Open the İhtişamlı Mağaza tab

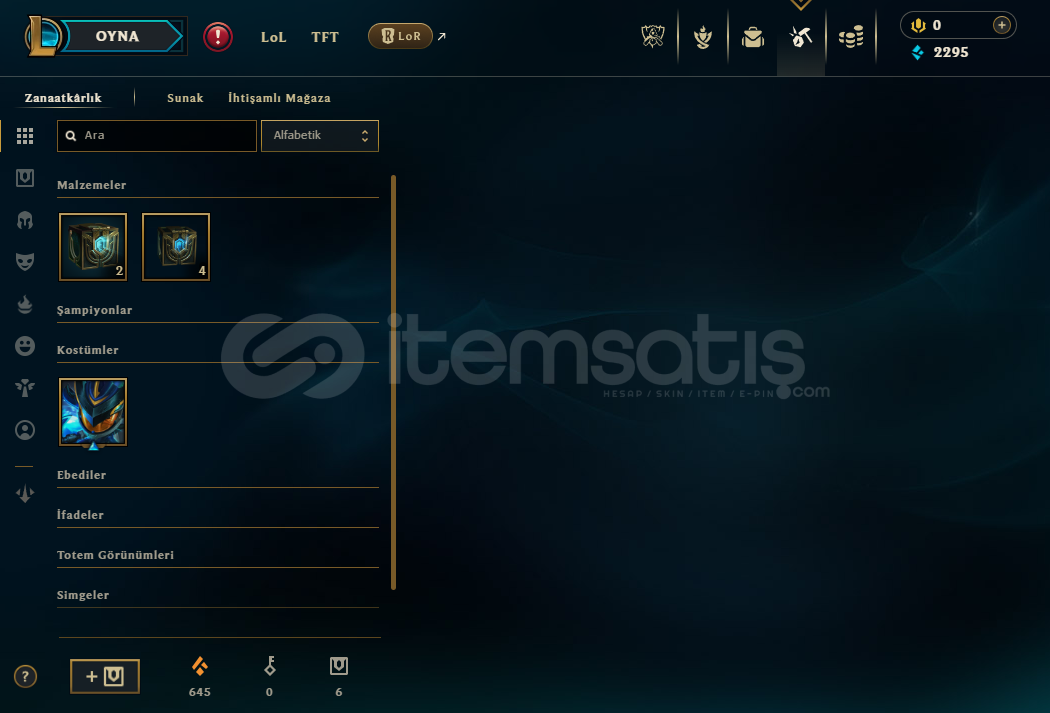point(279,98)
